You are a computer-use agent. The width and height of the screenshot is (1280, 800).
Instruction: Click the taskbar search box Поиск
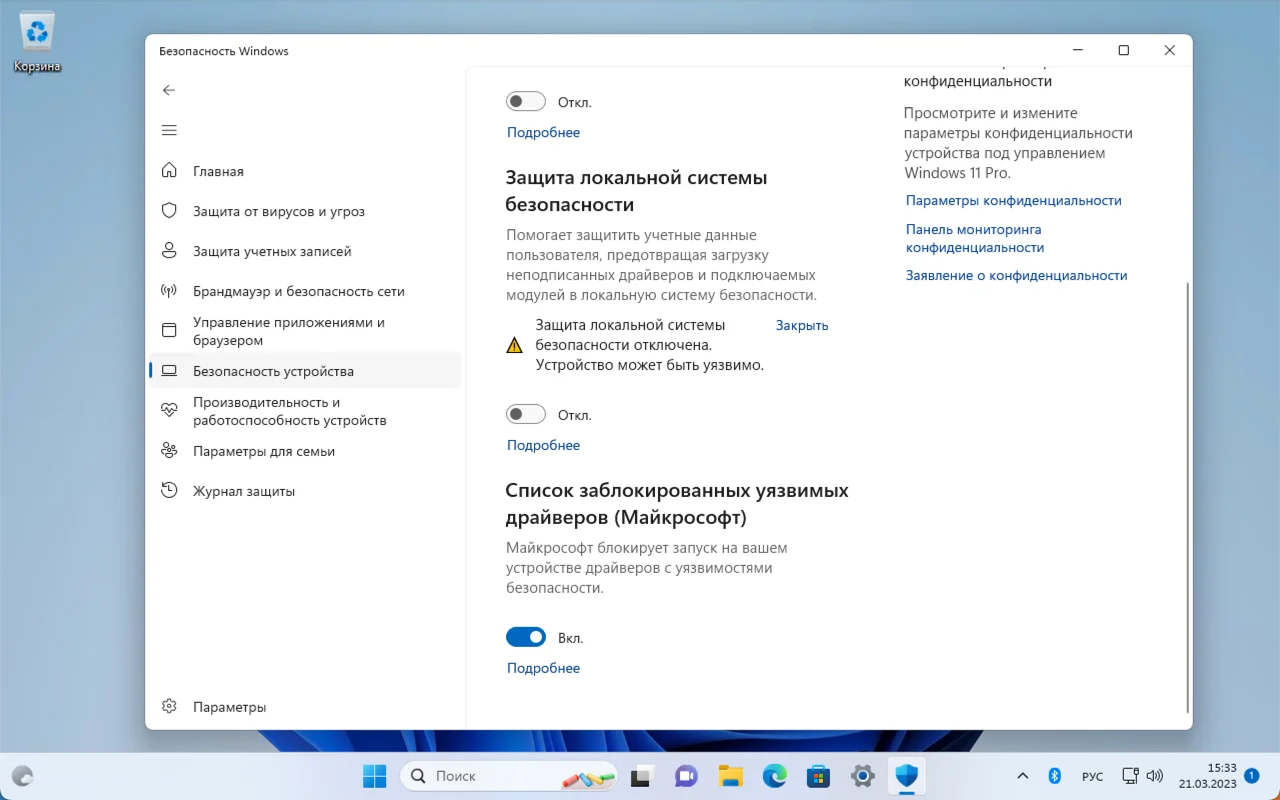508,776
